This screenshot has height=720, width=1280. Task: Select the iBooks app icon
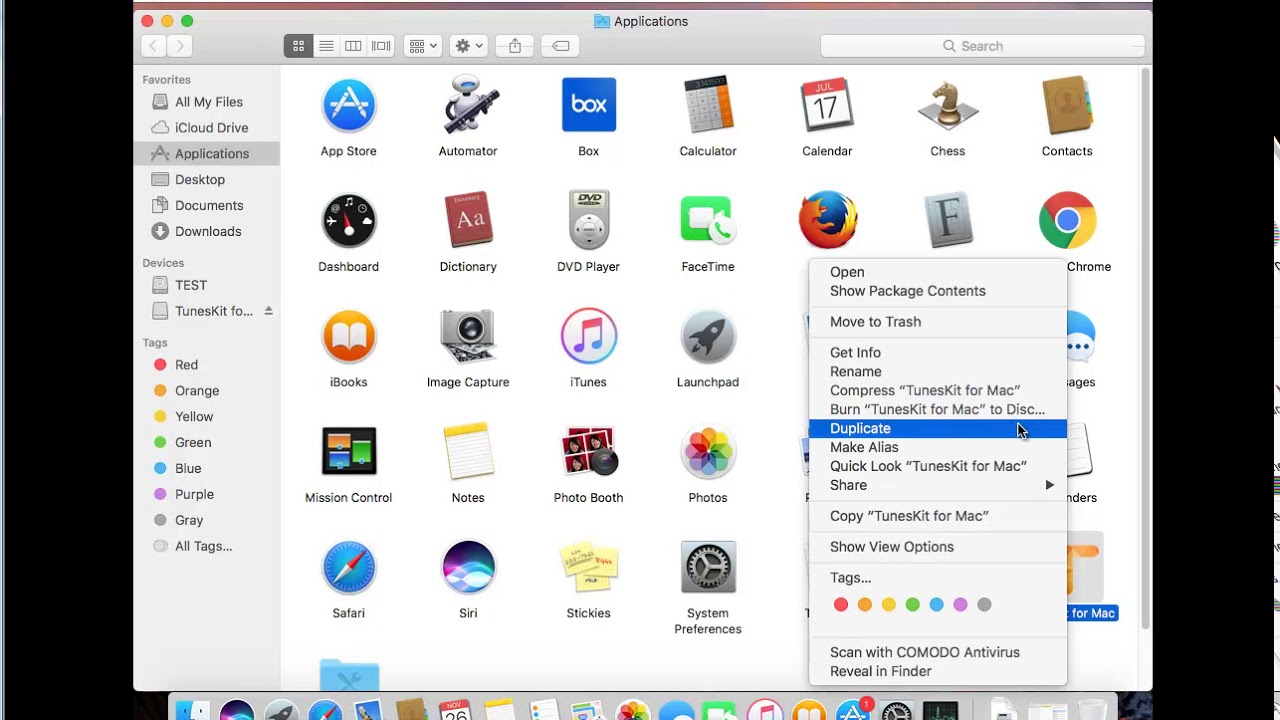point(348,336)
